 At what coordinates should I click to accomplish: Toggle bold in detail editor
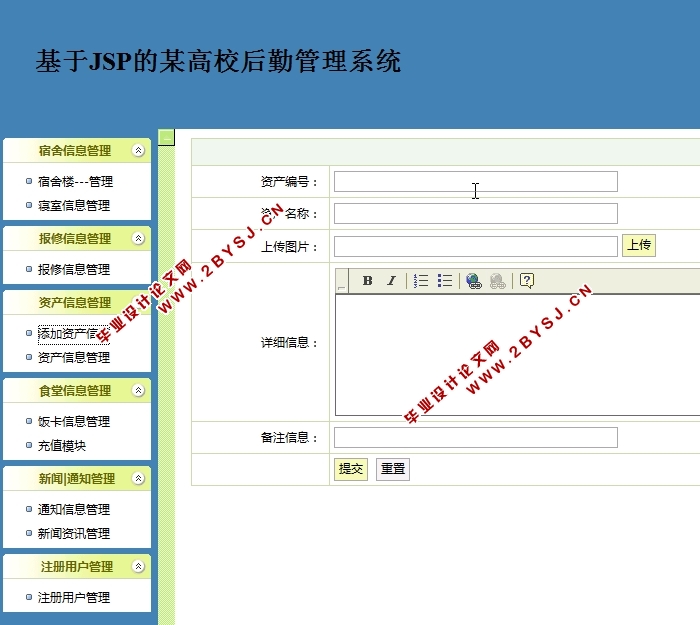[x=367, y=280]
